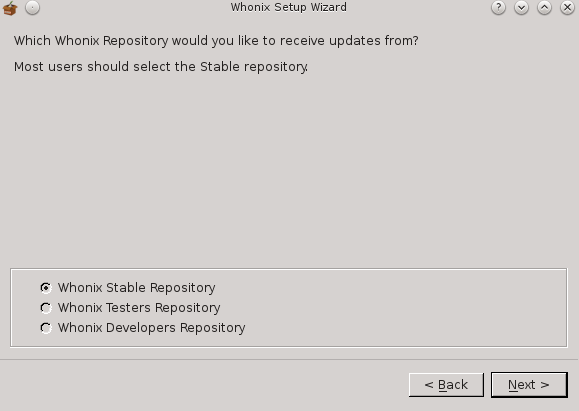579x411 pixels.
Task: Open window menu via Whonix box icon
Action: tap(10, 8)
